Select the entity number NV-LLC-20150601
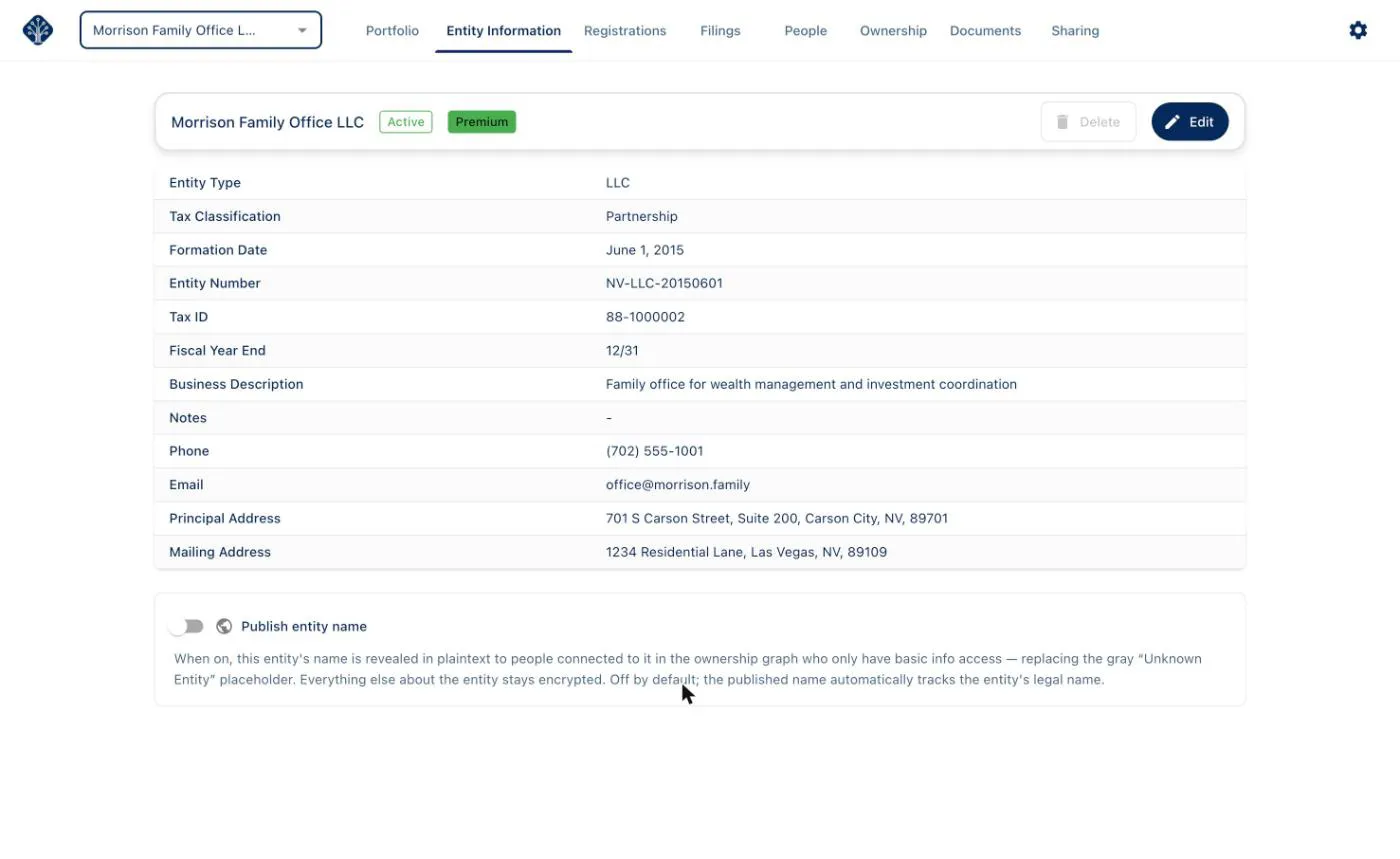Screen dimensions: 1400x859 [664, 283]
